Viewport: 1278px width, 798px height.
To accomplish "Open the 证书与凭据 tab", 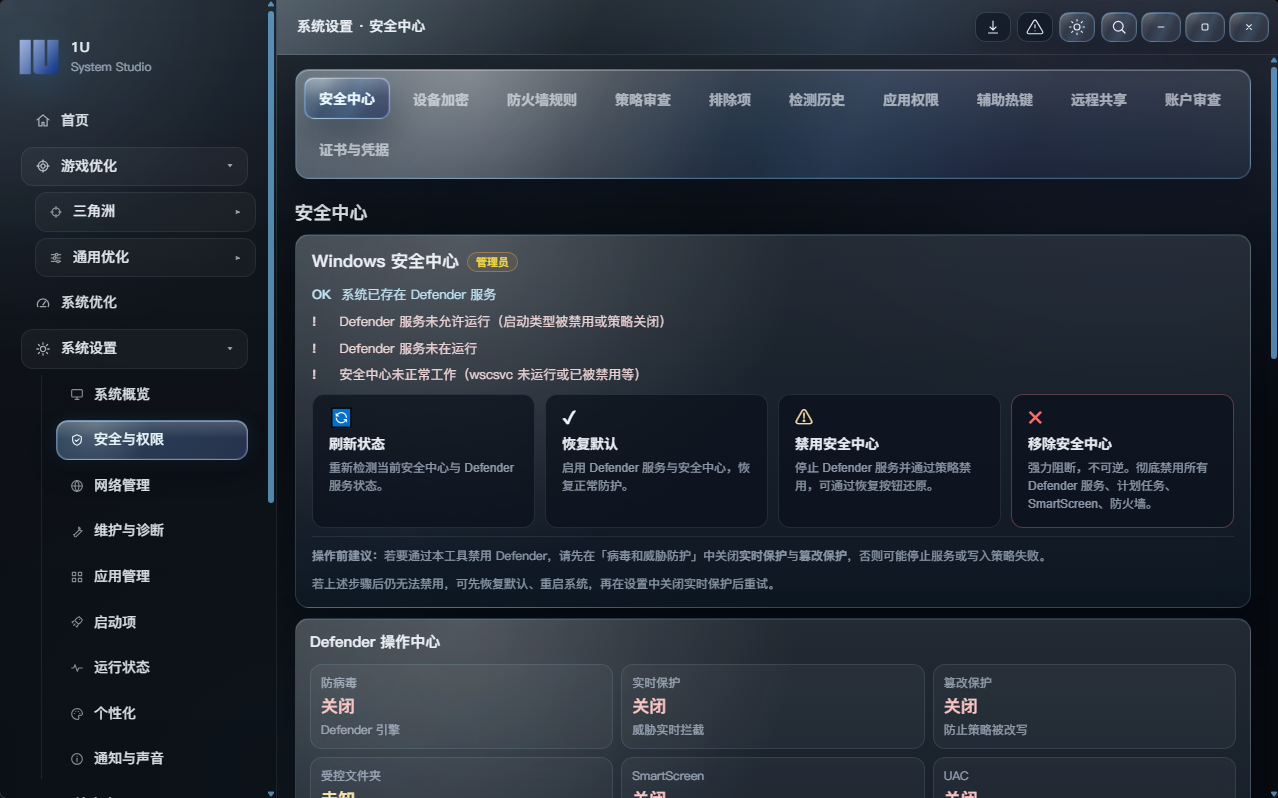I will click(354, 150).
